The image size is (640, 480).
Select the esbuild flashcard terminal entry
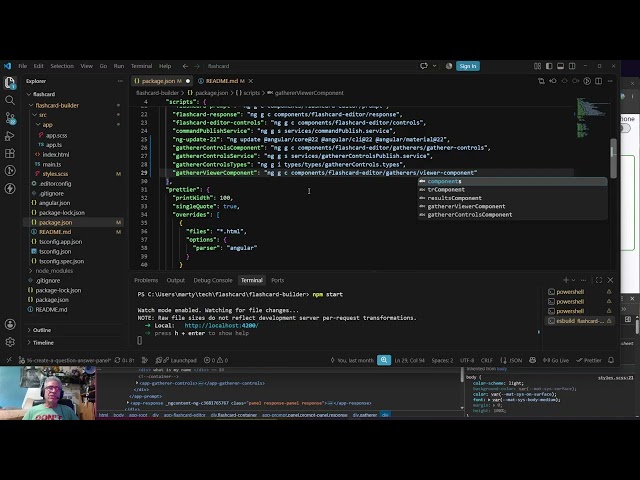(x=580, y=321)
